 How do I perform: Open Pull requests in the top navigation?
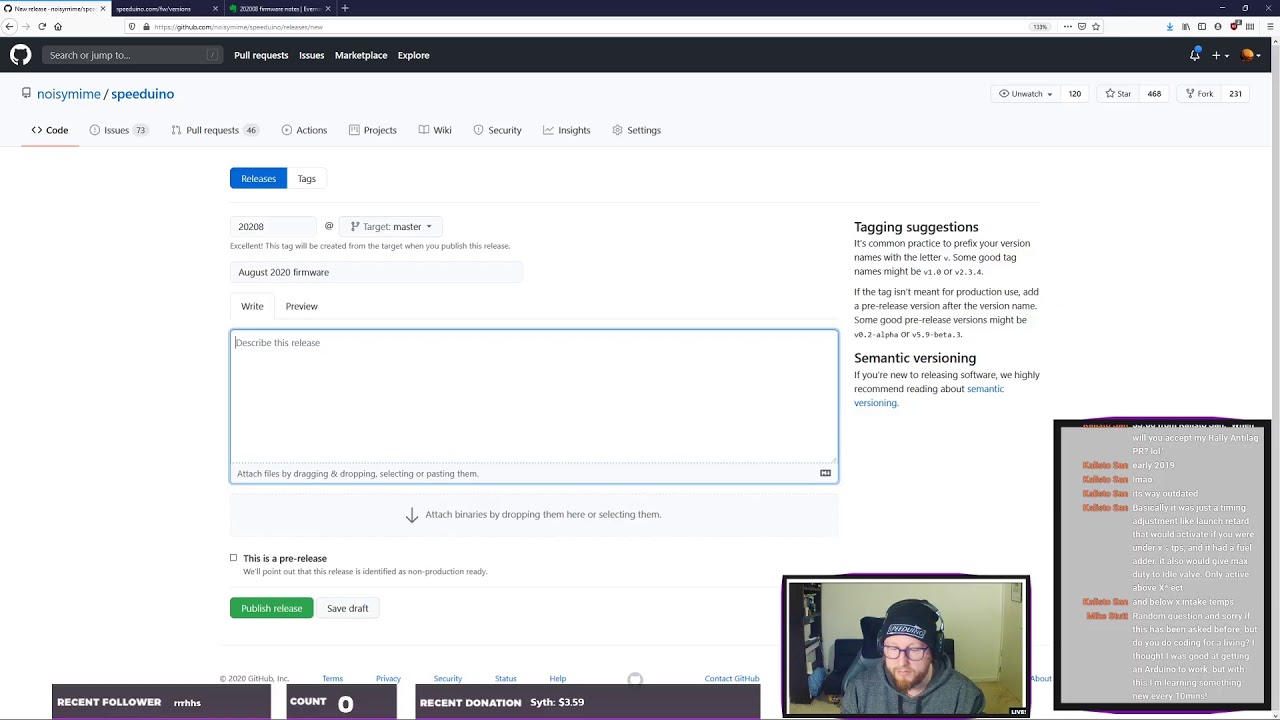click(x=261, y=55)
